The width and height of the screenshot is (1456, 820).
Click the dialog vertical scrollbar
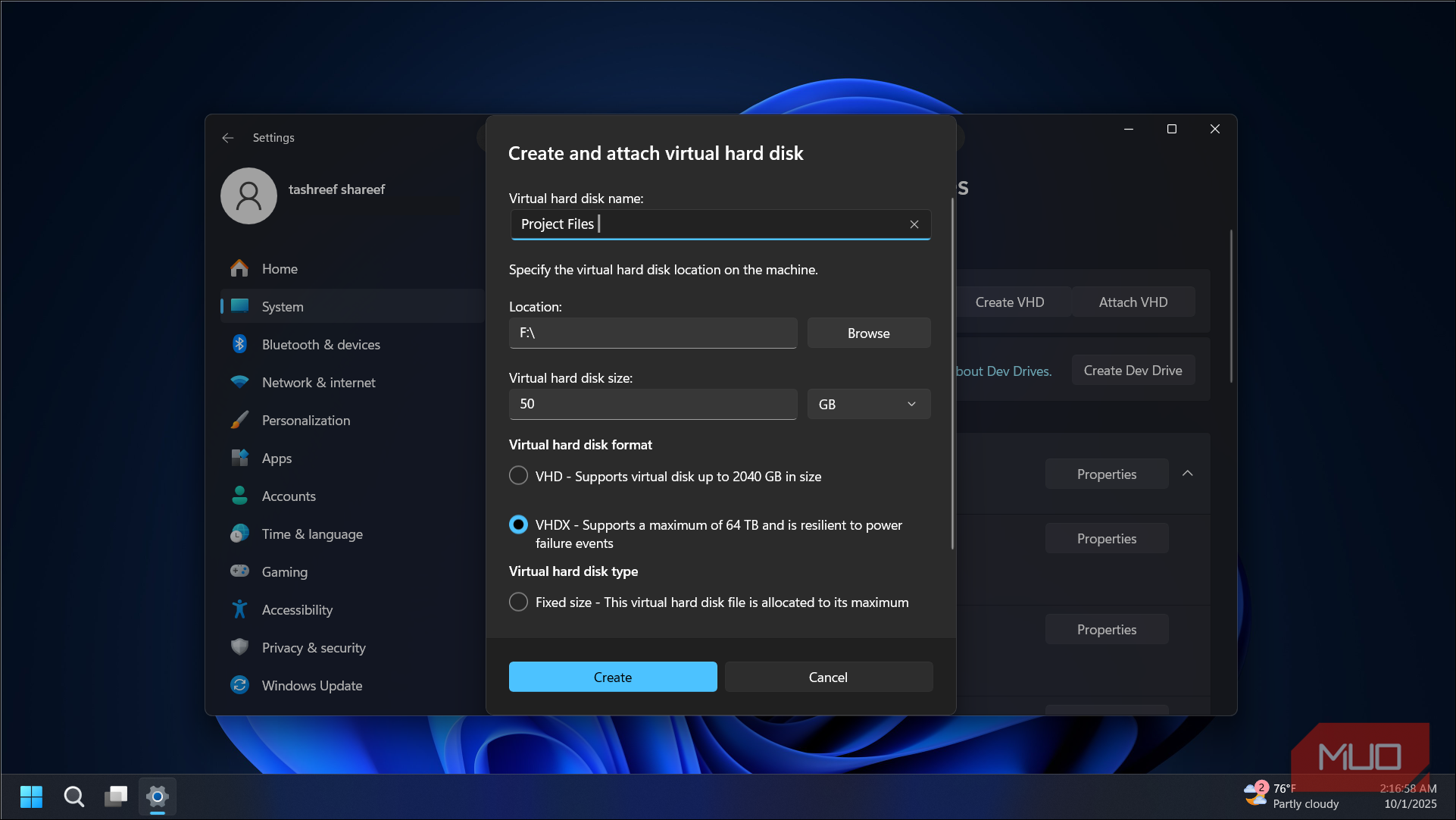point(952,373)
